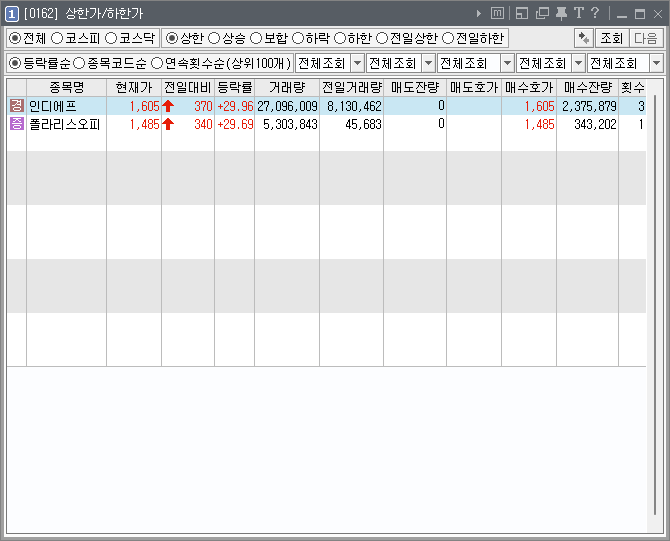Click the red up arrow for 인디에프
This screenshot has height=541, width=670.
pyautogui.click(x=168, y=106)
